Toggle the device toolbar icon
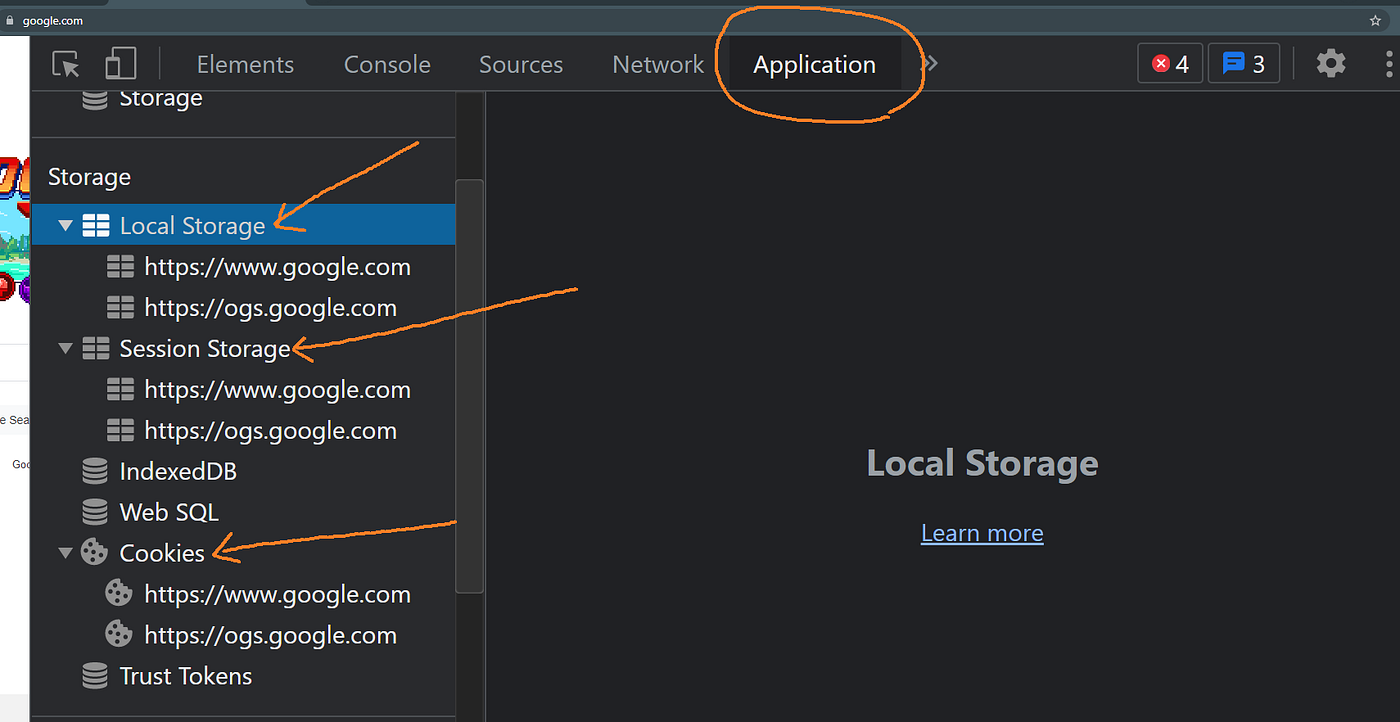The image size is (1400, 722). (121, 64)
